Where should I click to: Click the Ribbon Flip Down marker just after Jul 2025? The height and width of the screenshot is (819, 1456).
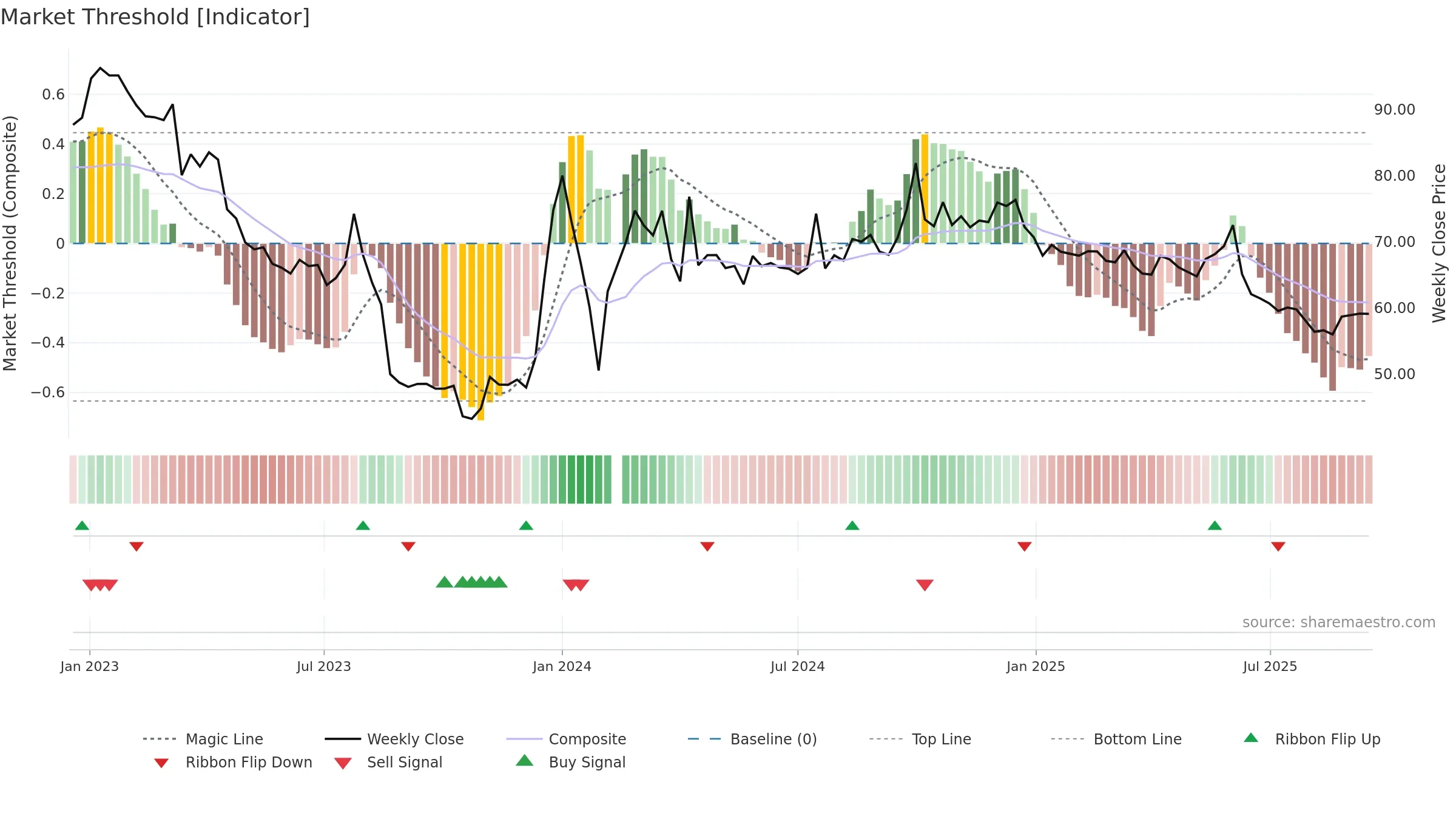[1278, 547]
